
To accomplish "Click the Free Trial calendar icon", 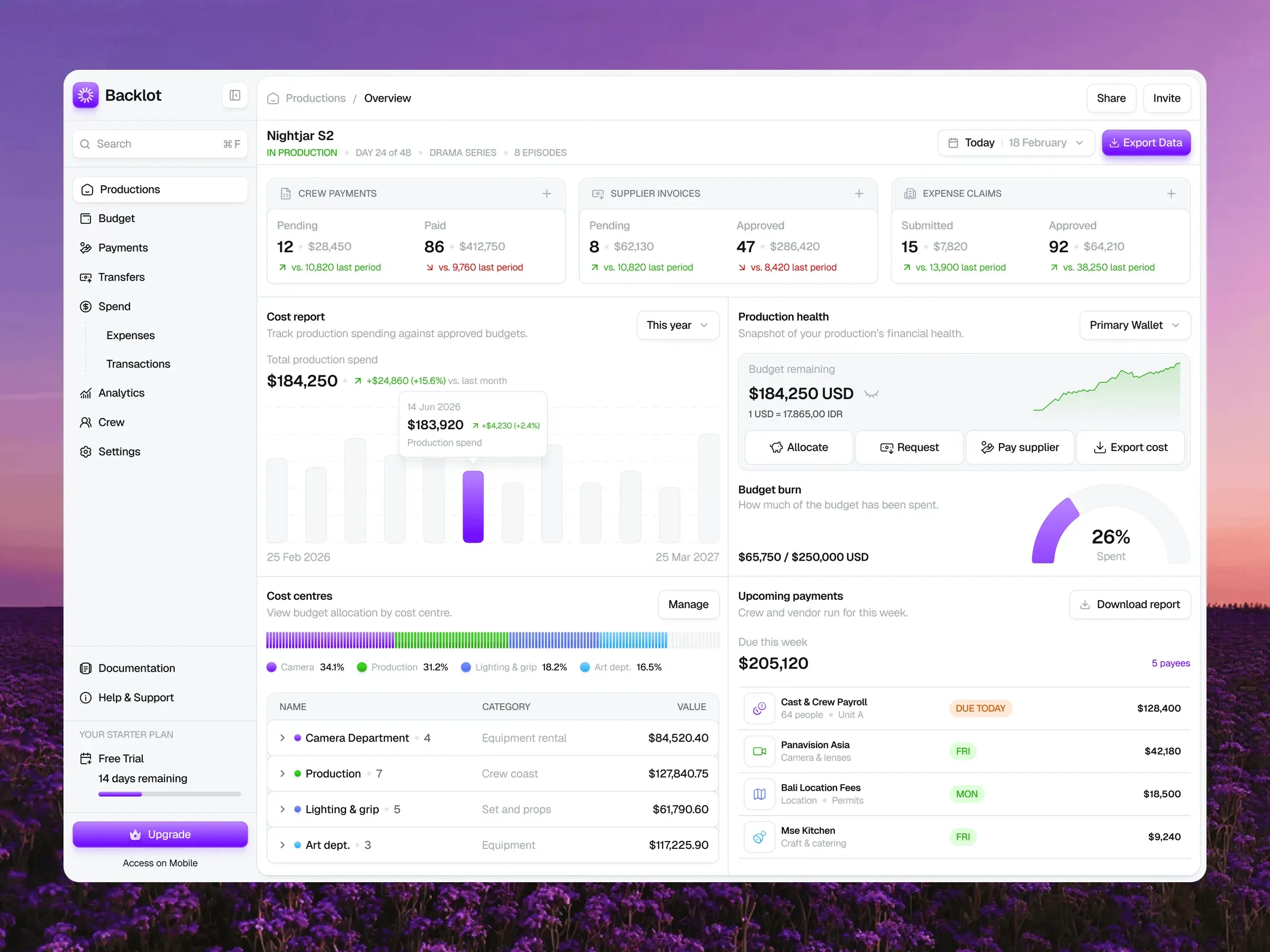I will click(x=86, y=759).
